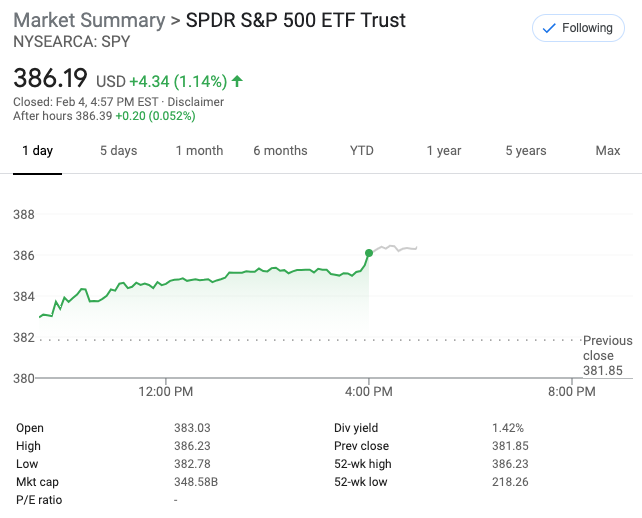Click the SPDR S&P 500 ETF Trust title

(x=296, y=21)
